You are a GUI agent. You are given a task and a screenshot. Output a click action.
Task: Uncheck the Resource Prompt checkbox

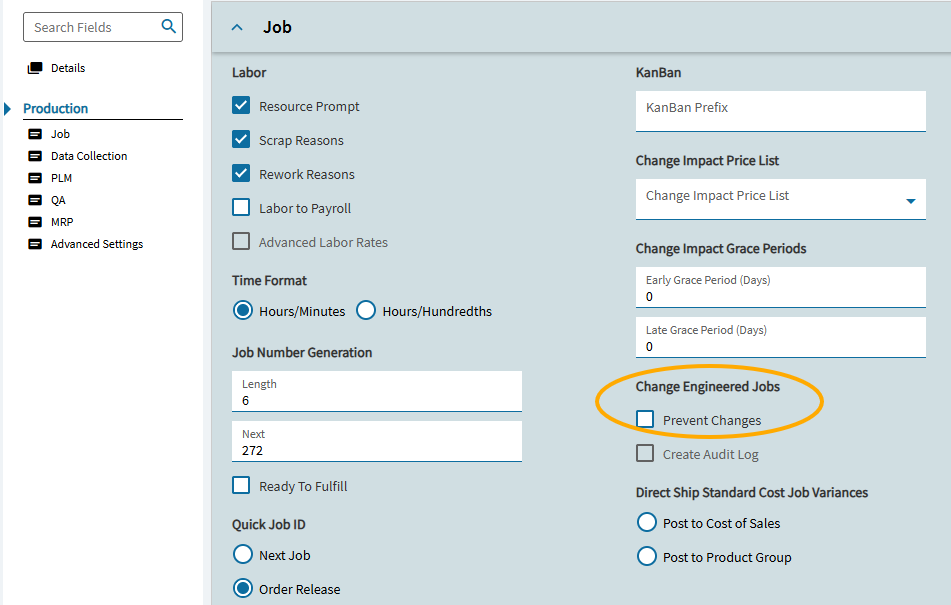pos(241,106)
